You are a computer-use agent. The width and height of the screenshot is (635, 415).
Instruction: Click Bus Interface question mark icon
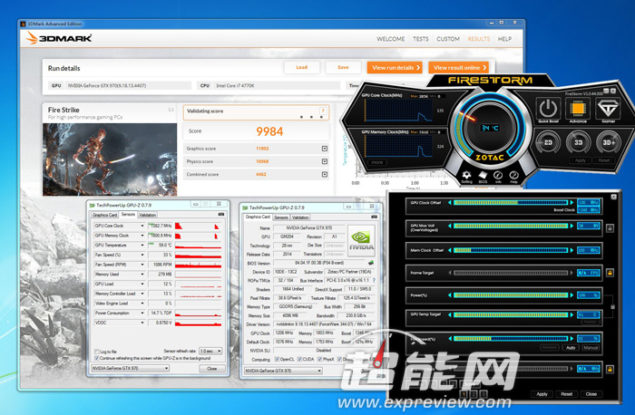pyautogui.click(x=373, y=280)
